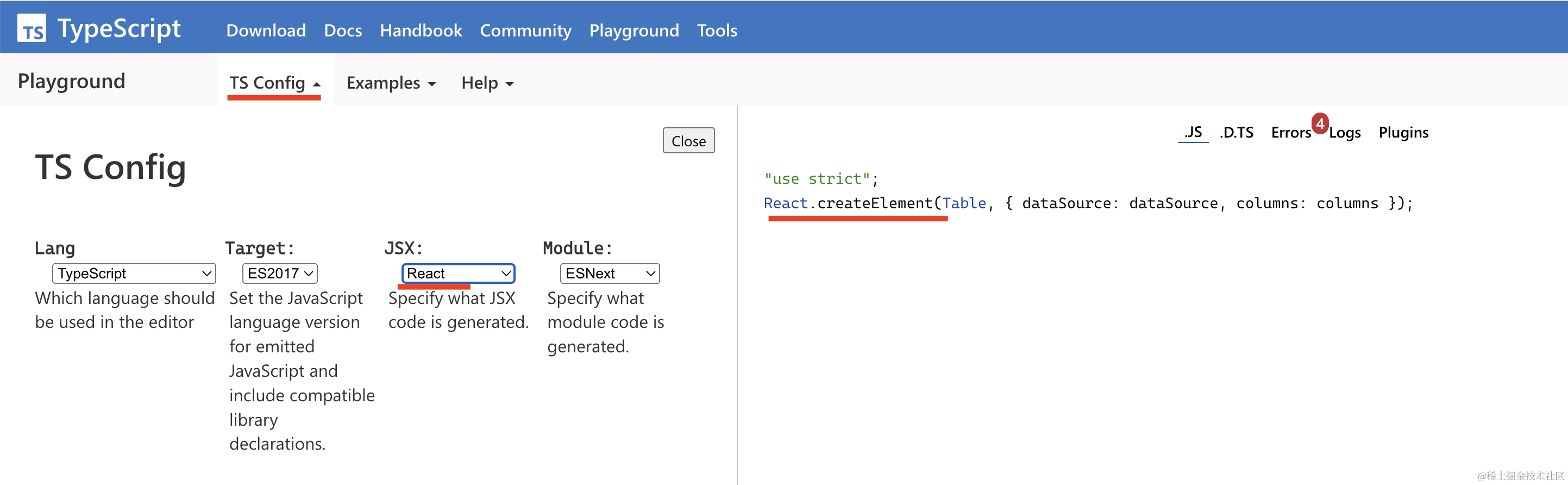Click the error count badge 4
This screenshot has width=1568, height=485.
point(1320,123)
